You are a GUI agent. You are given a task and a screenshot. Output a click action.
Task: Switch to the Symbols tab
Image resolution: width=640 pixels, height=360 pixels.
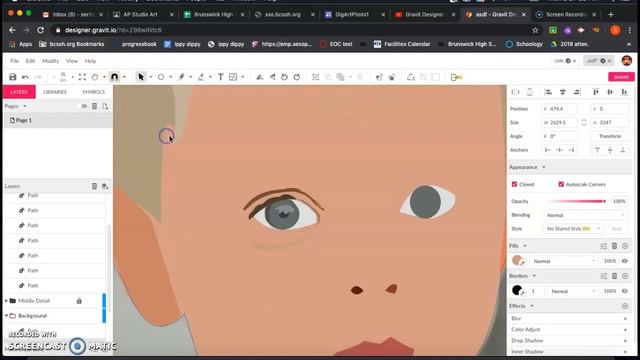(x=93, y=92)
